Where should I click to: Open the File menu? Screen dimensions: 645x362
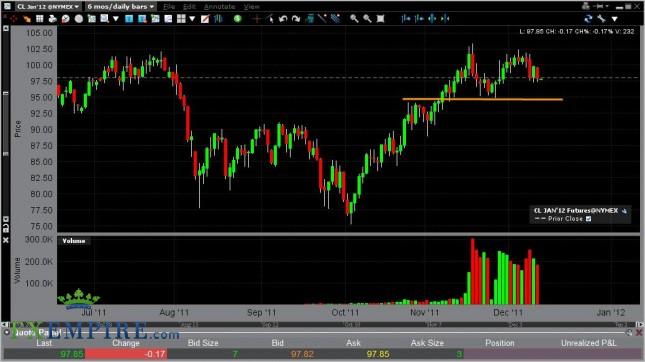pos(169,7)
